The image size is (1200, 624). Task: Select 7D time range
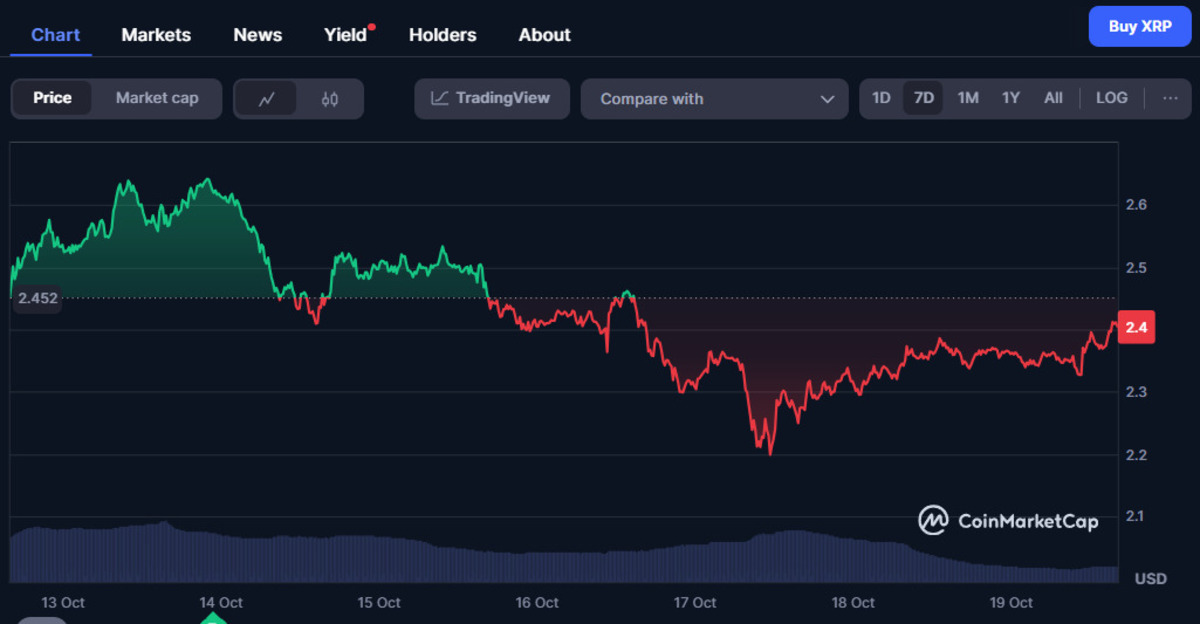(x=924, y=98)
